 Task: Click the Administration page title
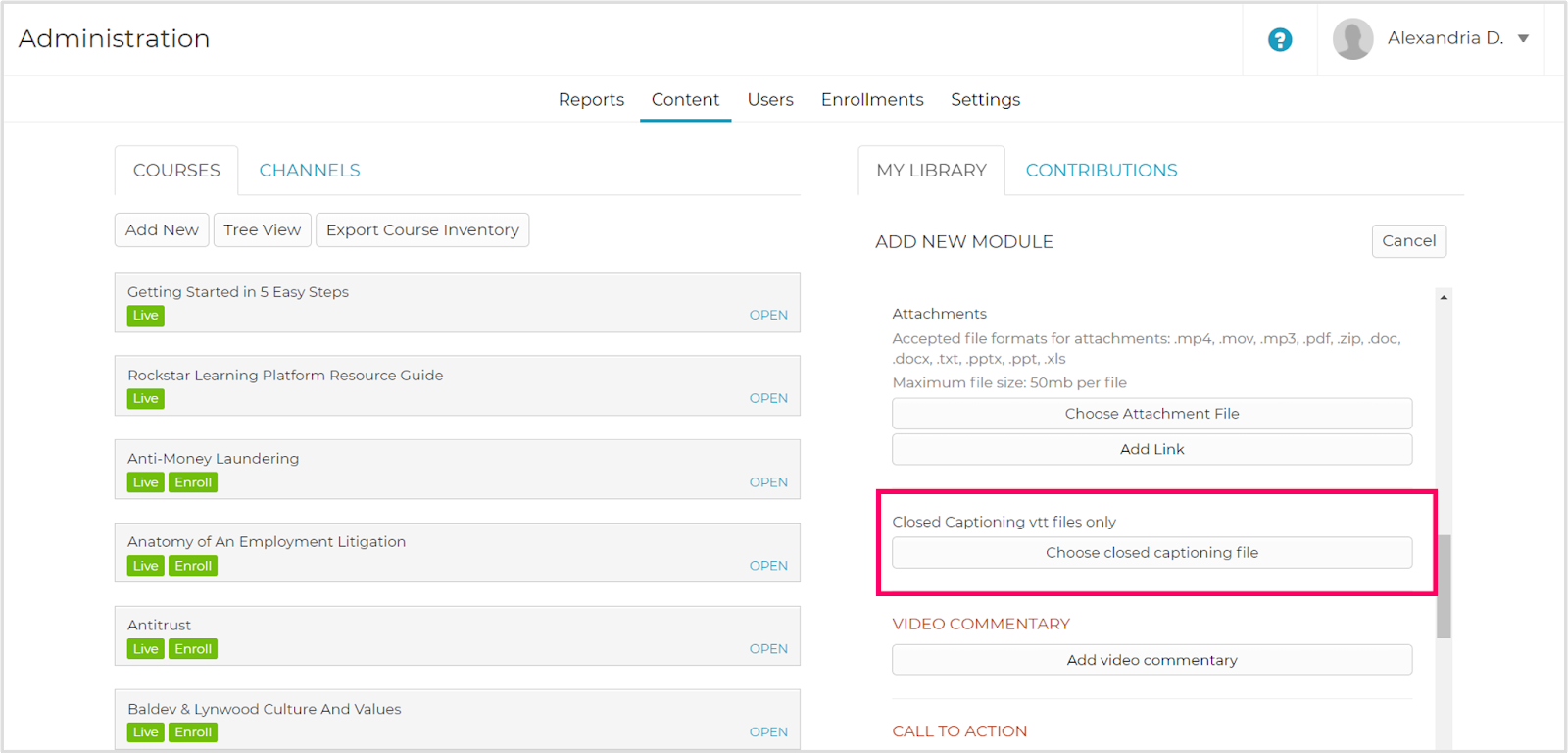[x=114, y=38]
